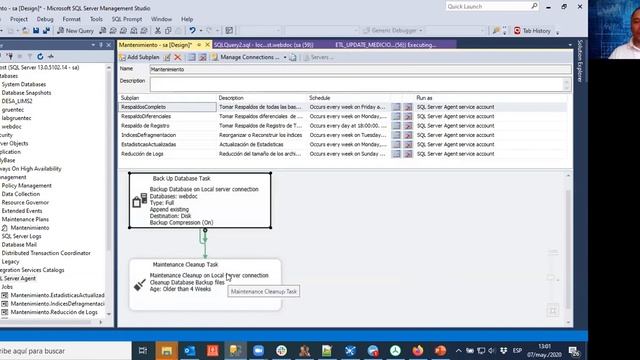Viewport: 640px width, 360px height.
Task: Click the subplan schedule calendar icon in the designer toolbar
Action: pos(191,57)
